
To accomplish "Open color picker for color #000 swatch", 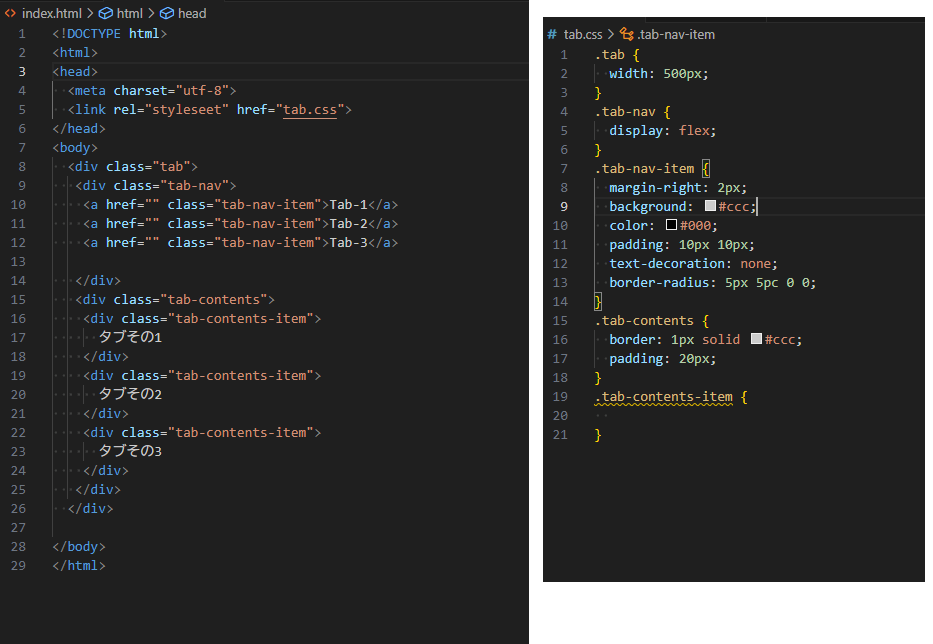I will (x=671, y=225).
